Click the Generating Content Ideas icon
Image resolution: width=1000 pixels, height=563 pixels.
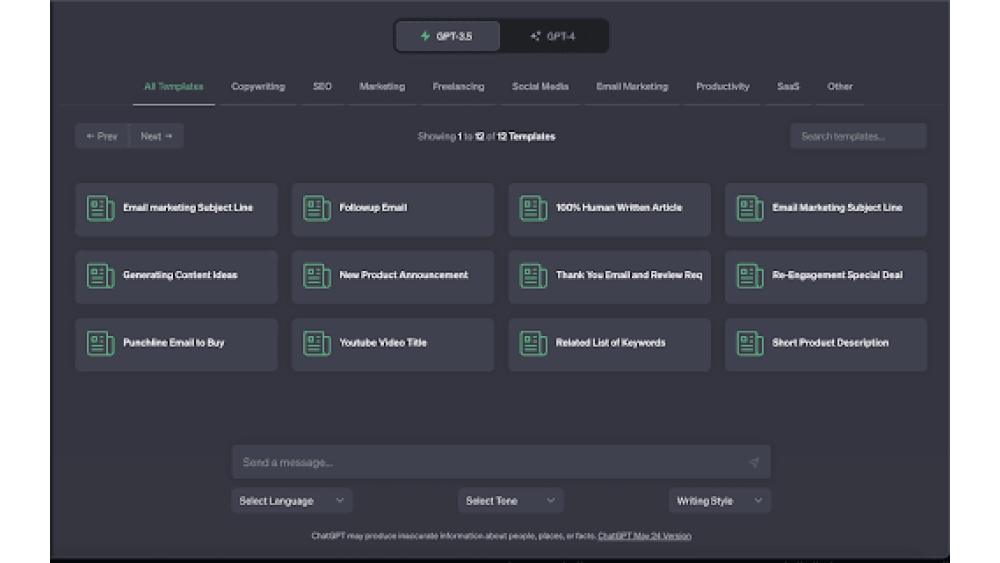[100, 276]
